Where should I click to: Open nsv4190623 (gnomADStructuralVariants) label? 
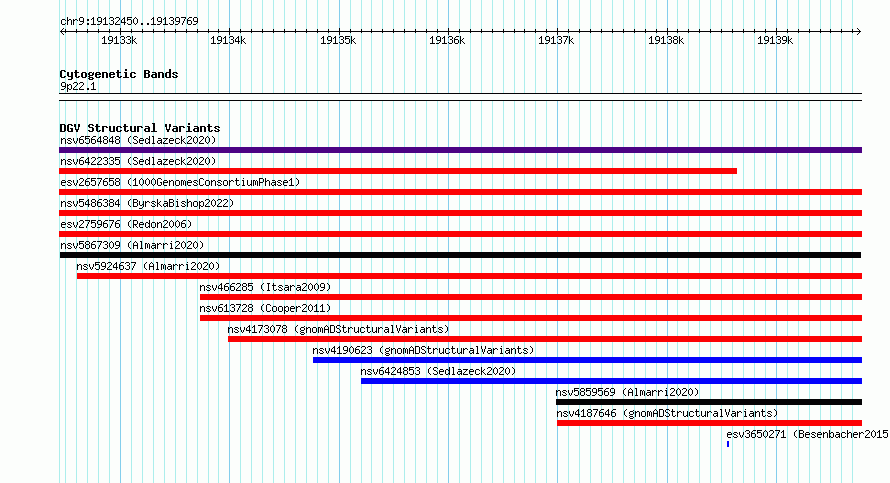423,350
